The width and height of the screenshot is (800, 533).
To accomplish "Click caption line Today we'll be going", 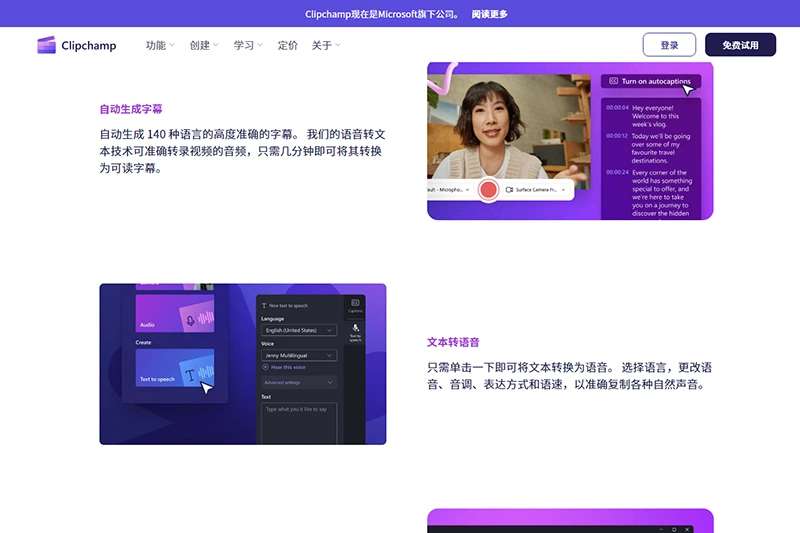I will pyautogui.click(x=661, y=148).
